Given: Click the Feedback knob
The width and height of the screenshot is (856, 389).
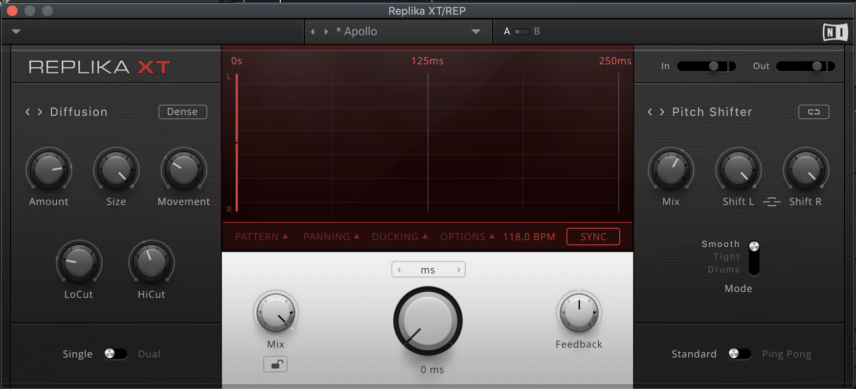Looking at the screenshot, I should point(579,312).
